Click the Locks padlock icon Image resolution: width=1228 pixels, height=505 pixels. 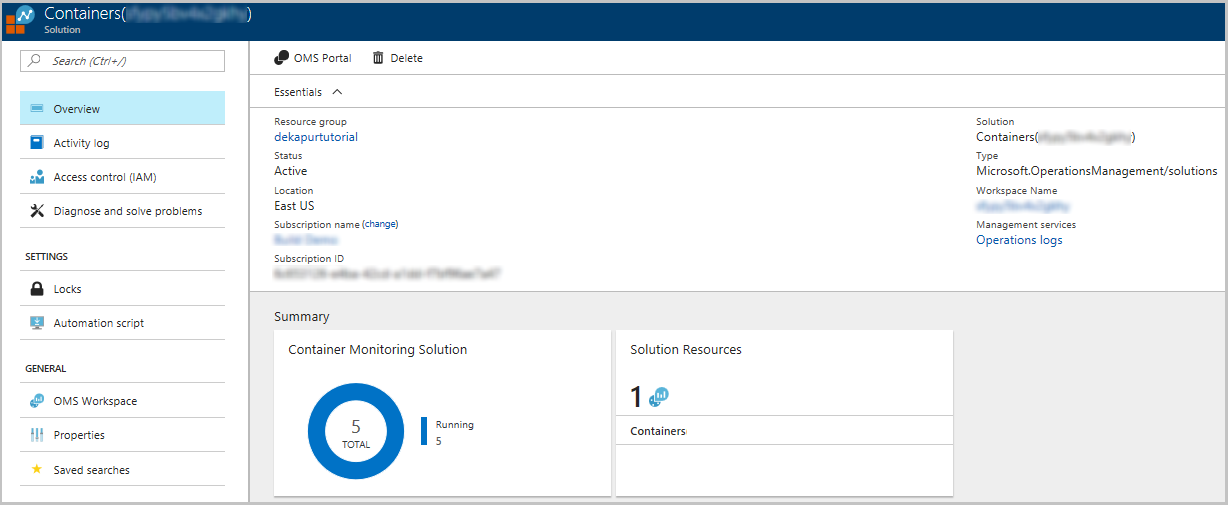pyautogui.click(x=37, y=289)
